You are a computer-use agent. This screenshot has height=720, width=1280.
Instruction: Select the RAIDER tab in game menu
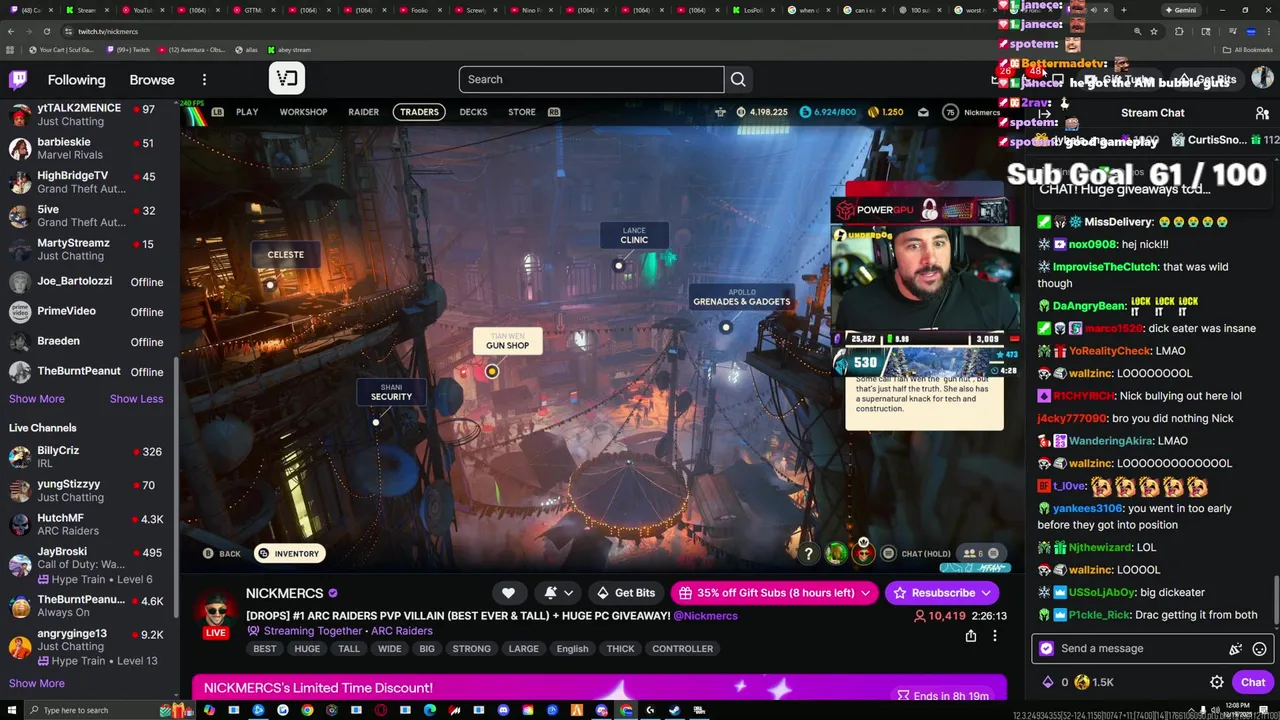point(363,112)
